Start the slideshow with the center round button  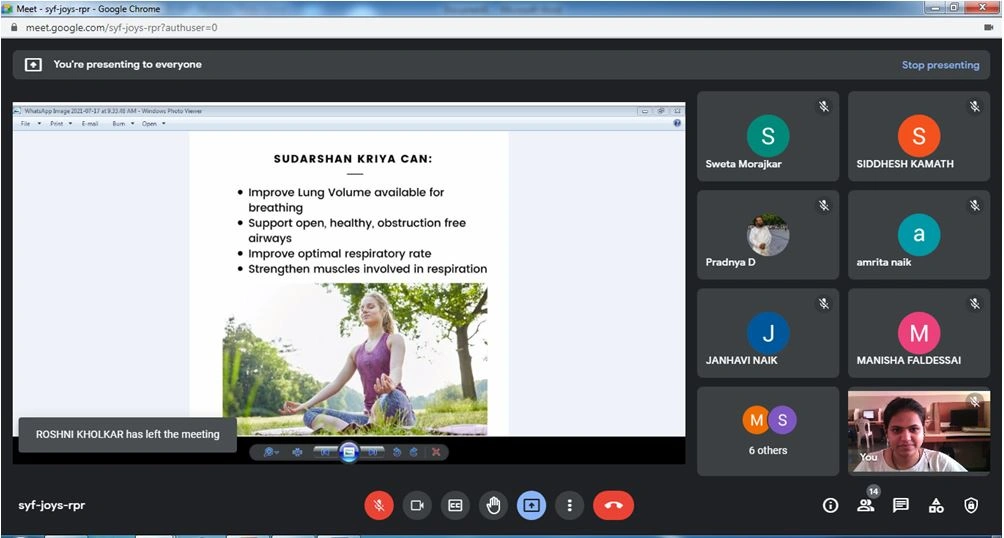pos(349,452)
